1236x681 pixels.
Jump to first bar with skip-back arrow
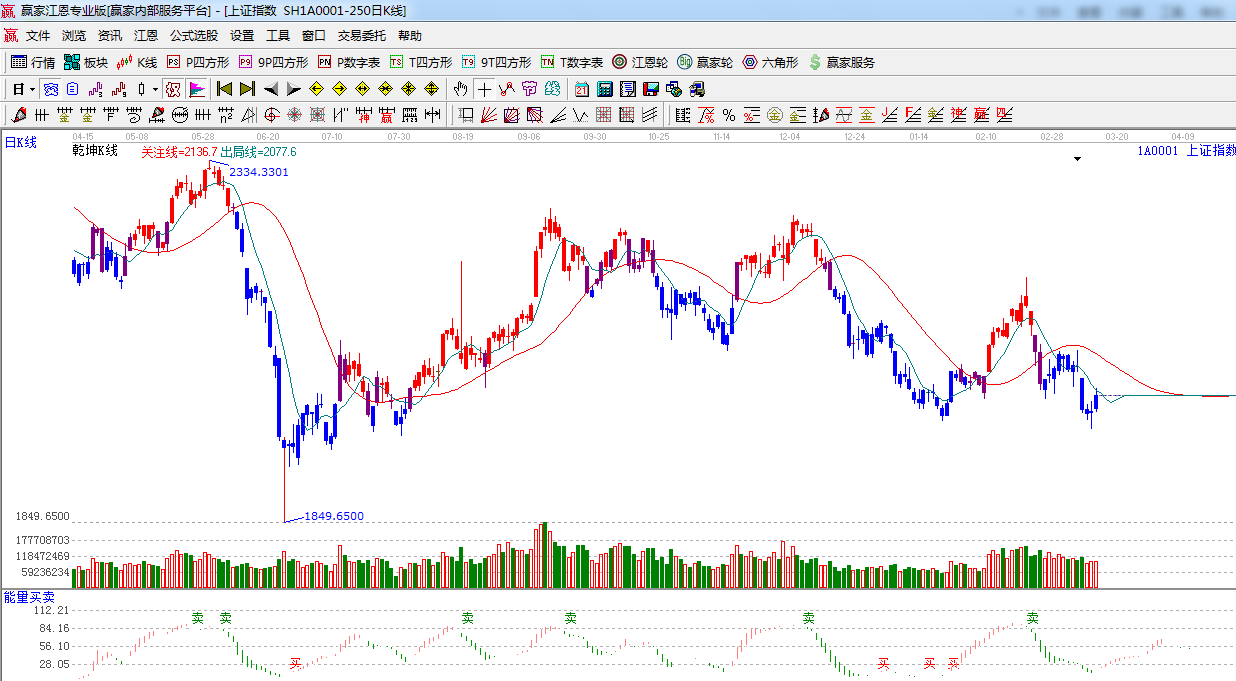coord(224,89)
